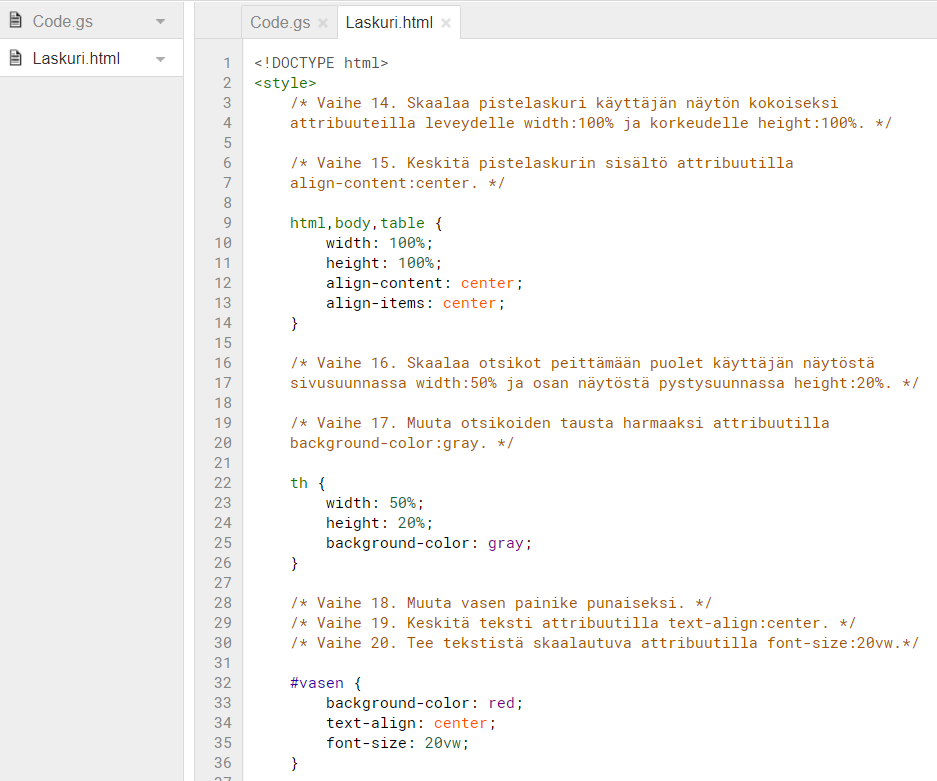Click the Code.gs file icon in sidebar
Screen dimensions: 937x781
click(15, 21)
